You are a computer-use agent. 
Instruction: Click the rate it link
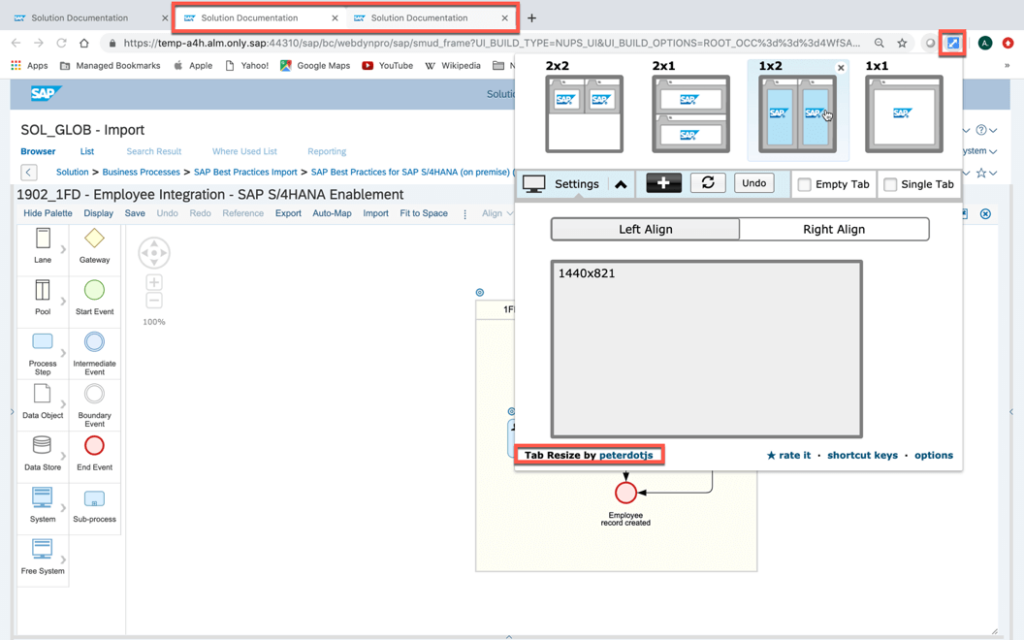789,455
